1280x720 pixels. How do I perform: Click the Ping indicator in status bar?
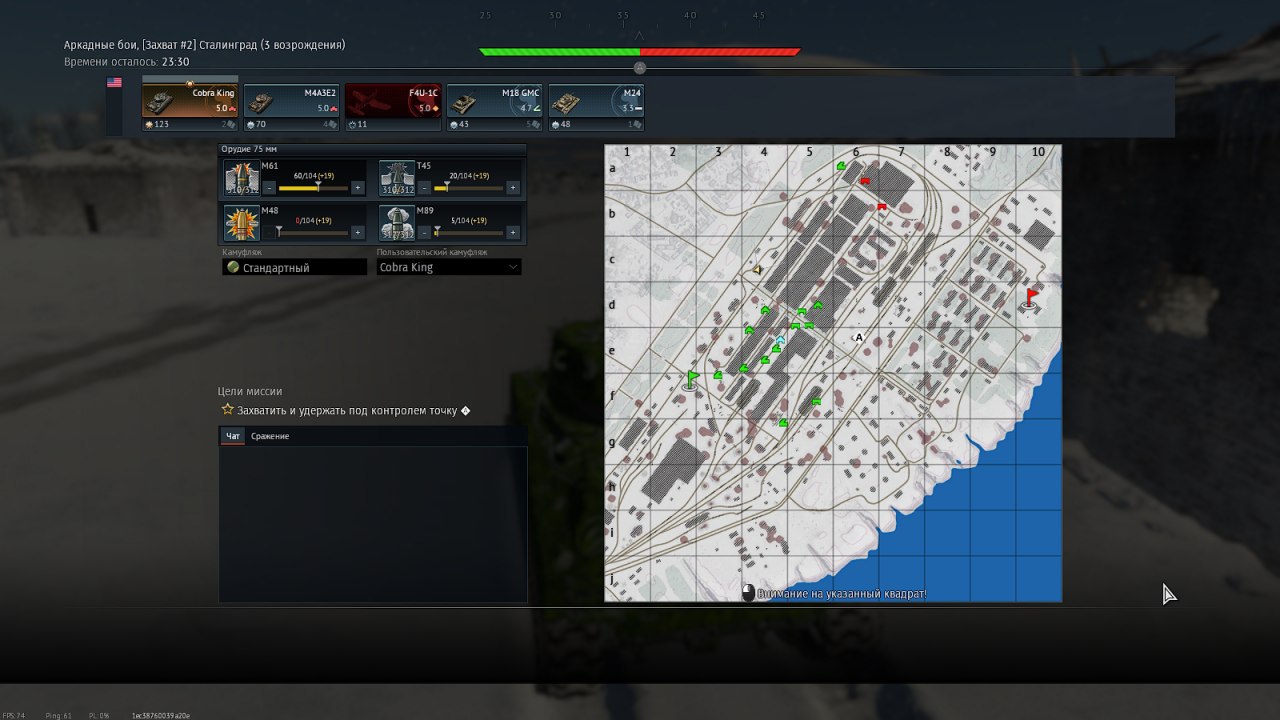(x=58, y=716)
